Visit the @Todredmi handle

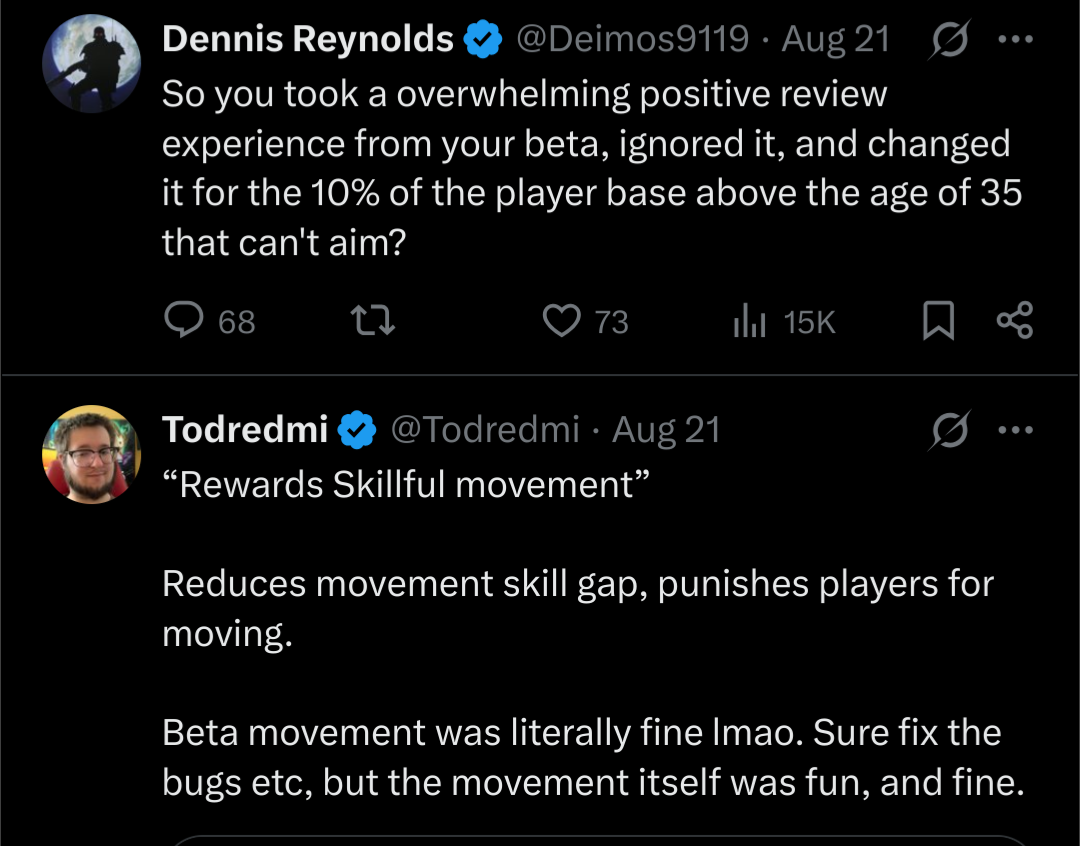point(484,429)
